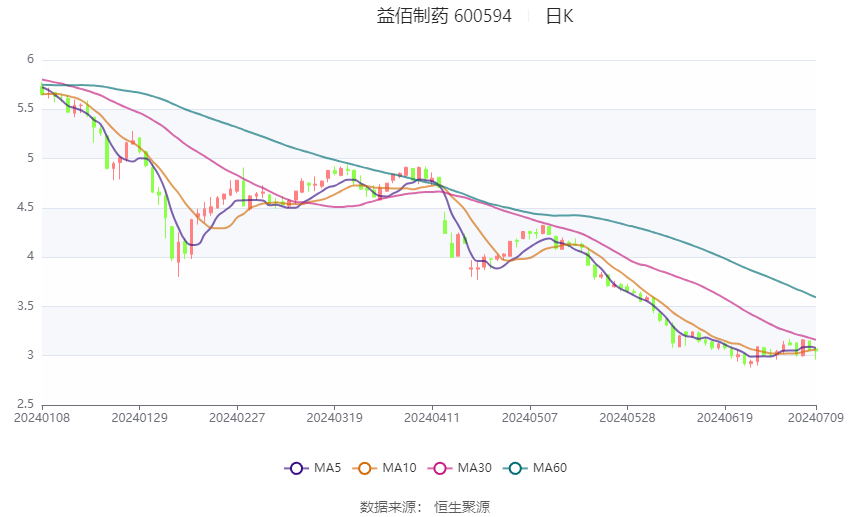Click the 5.5 price axis label
Image resolution: width=850 pixels, height=517 pixels.
point(25,108)
